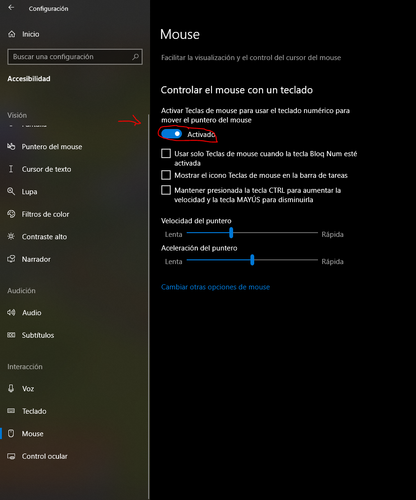The height and width of the screenshot is (500, 416).
Task: Click the 'Interacción' section label
Action: (25, 367)
